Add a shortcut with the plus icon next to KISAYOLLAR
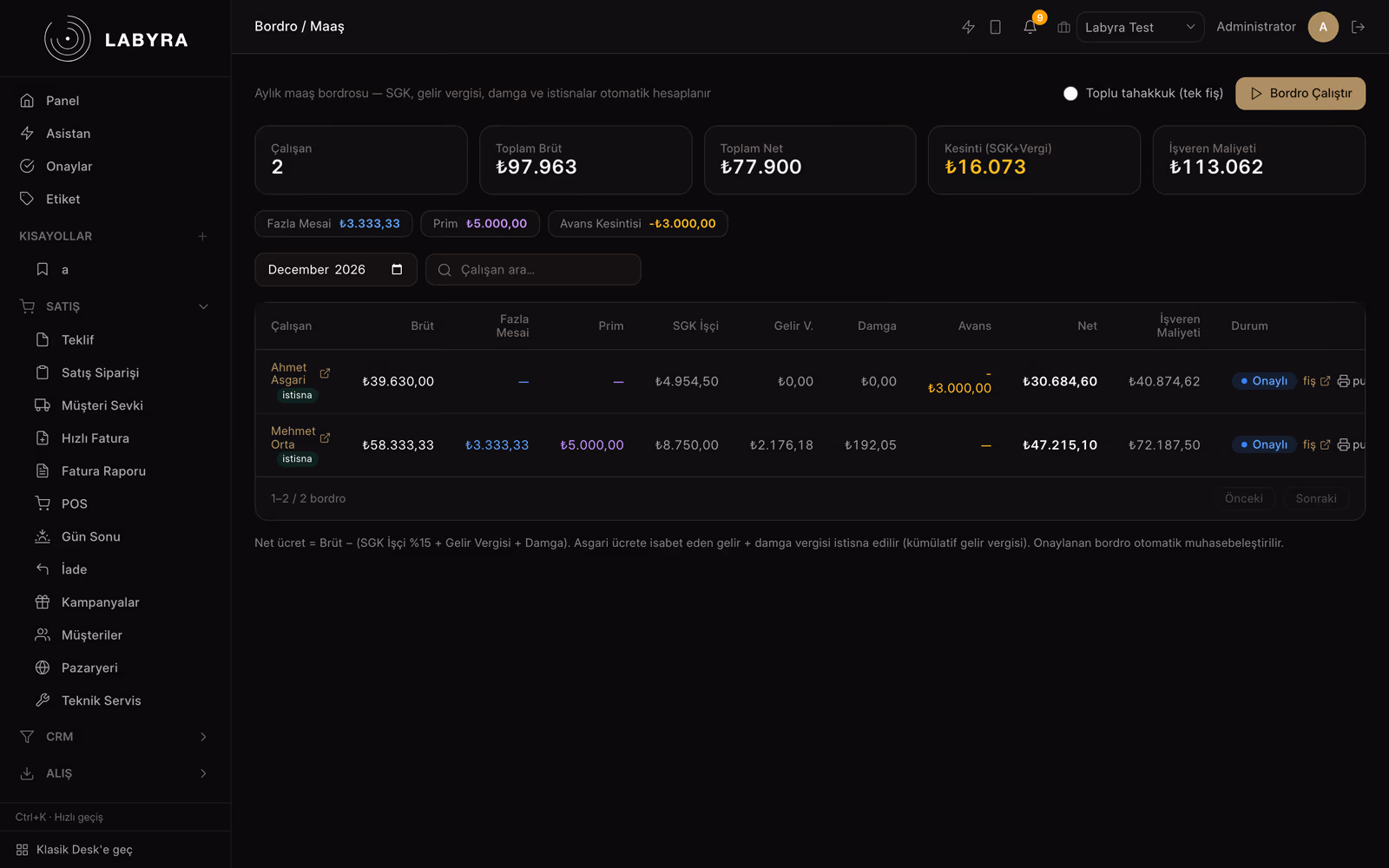 tap(202, 236)
